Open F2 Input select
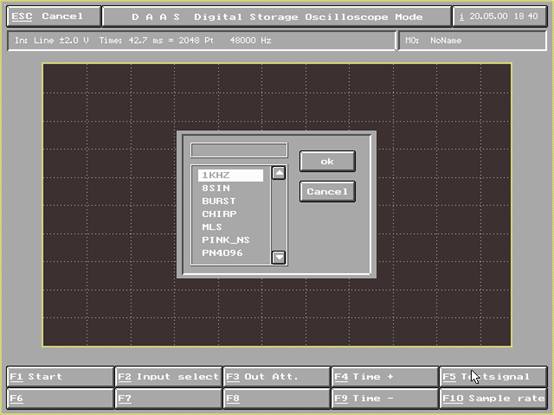Viewport: 554px width, 415px height. (169, 377)
